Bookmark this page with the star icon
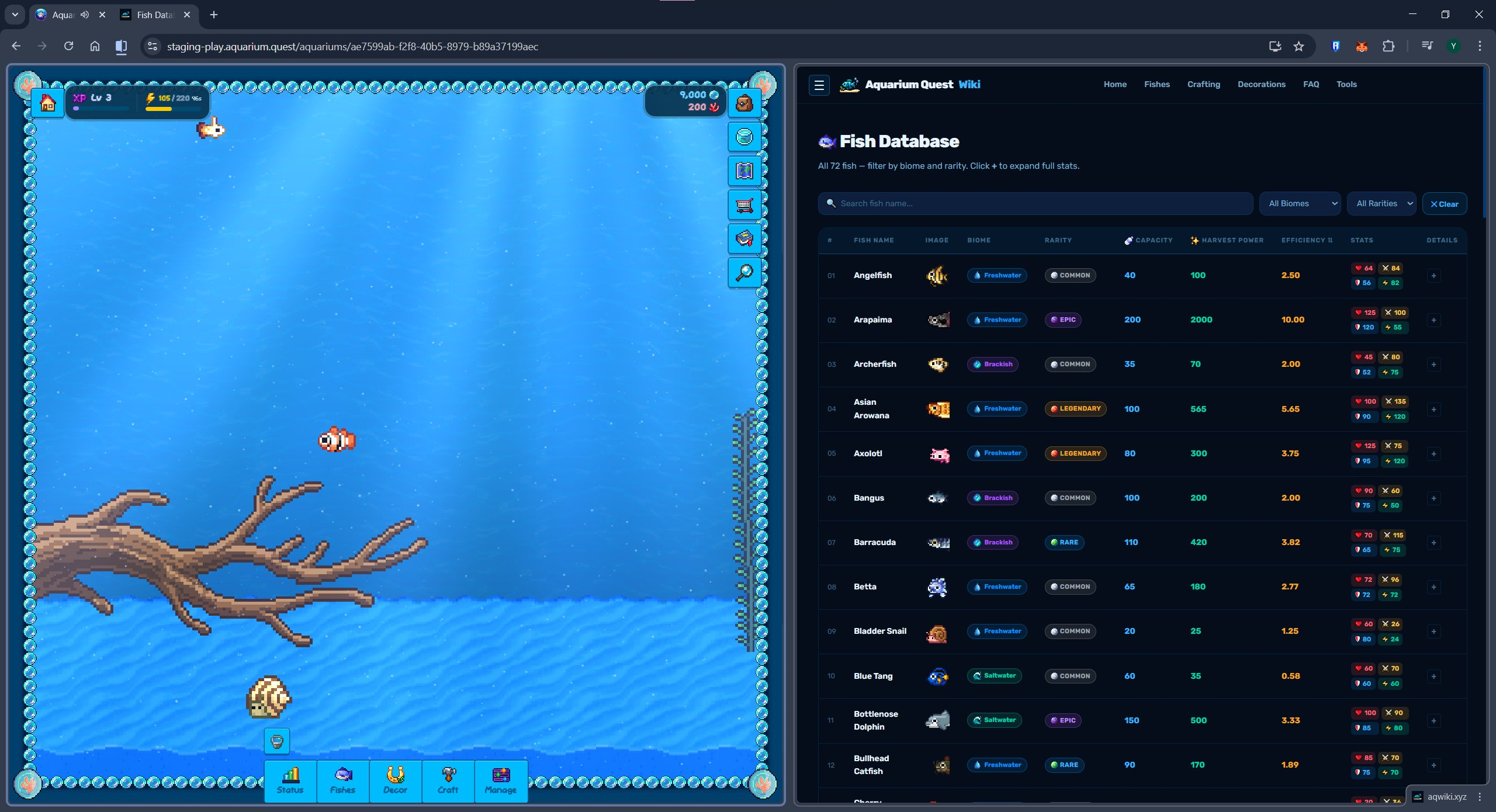1496x812 pixels. (1298, 46)
